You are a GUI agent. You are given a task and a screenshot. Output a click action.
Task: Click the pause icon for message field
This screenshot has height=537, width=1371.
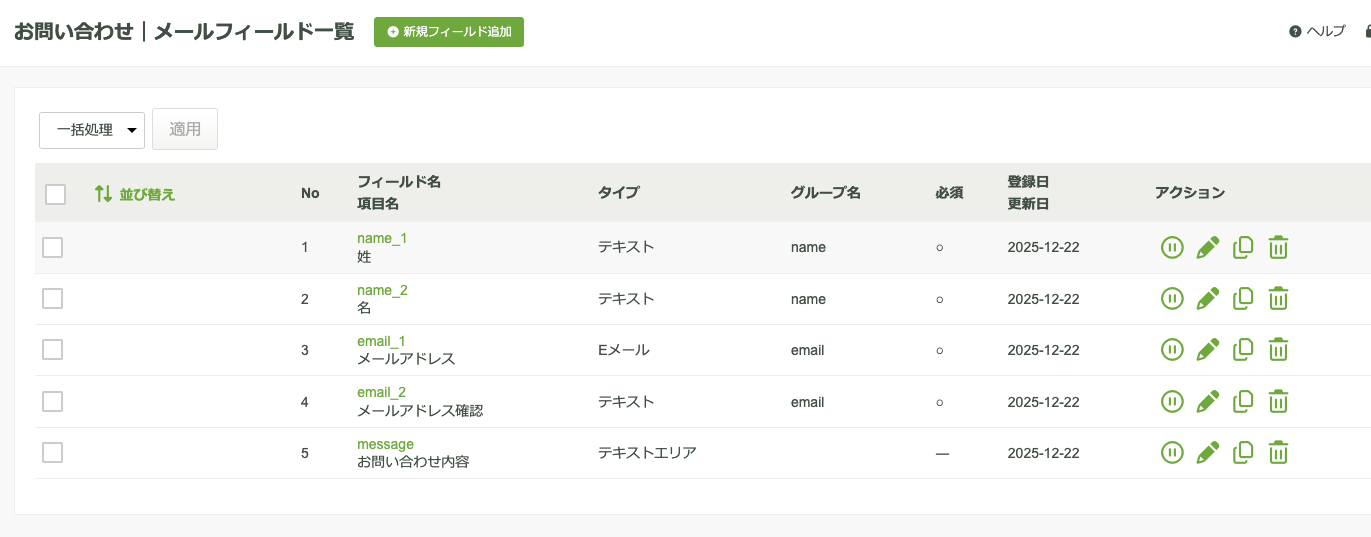[x=1172, y=452]
